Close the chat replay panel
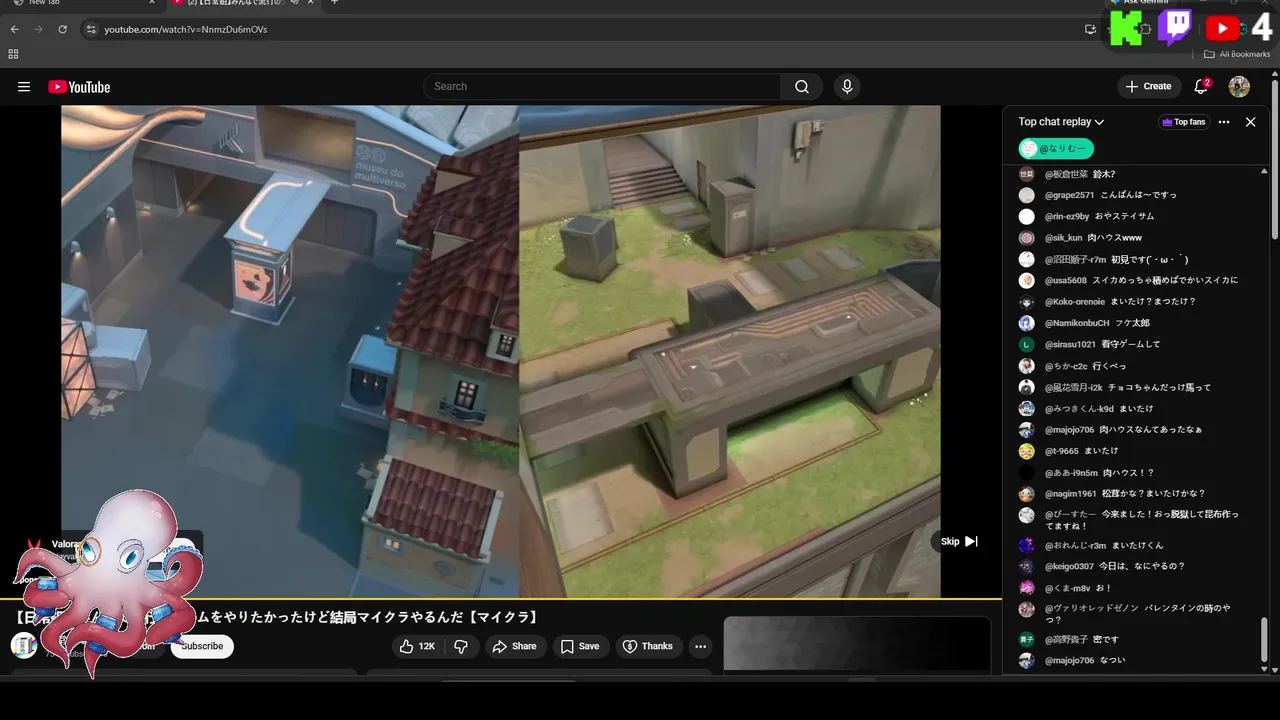This screenshot has height=720, width=1280. 1250,122
